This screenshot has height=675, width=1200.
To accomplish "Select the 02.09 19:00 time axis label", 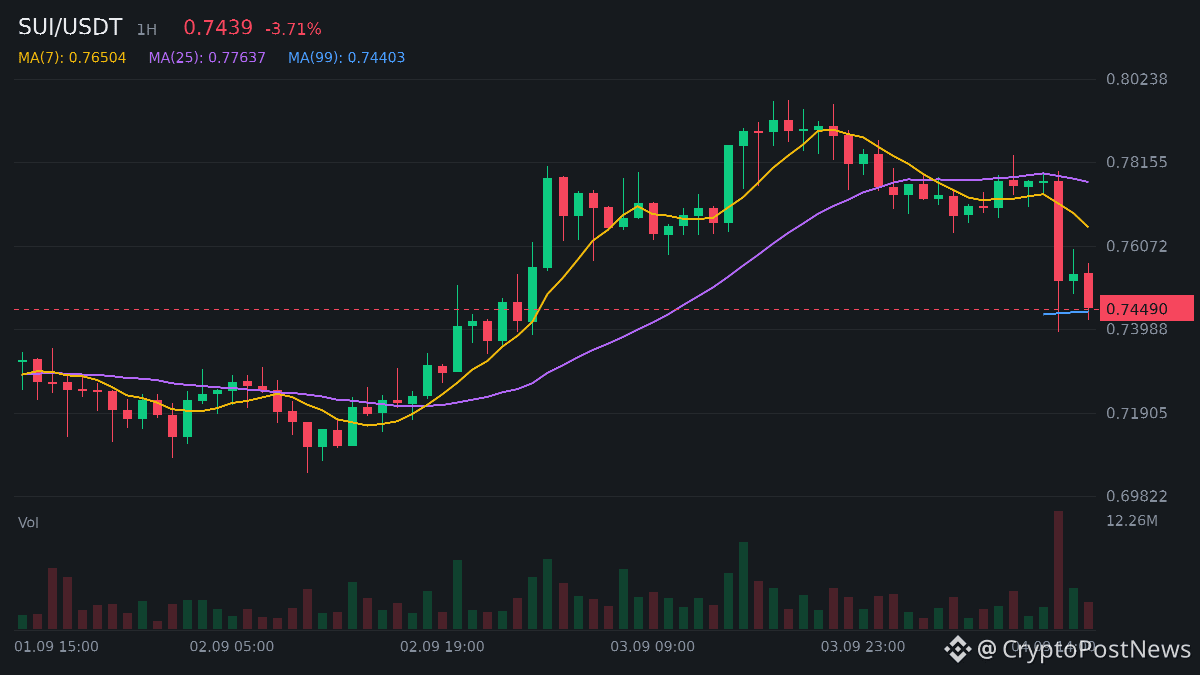I will 442,647.
